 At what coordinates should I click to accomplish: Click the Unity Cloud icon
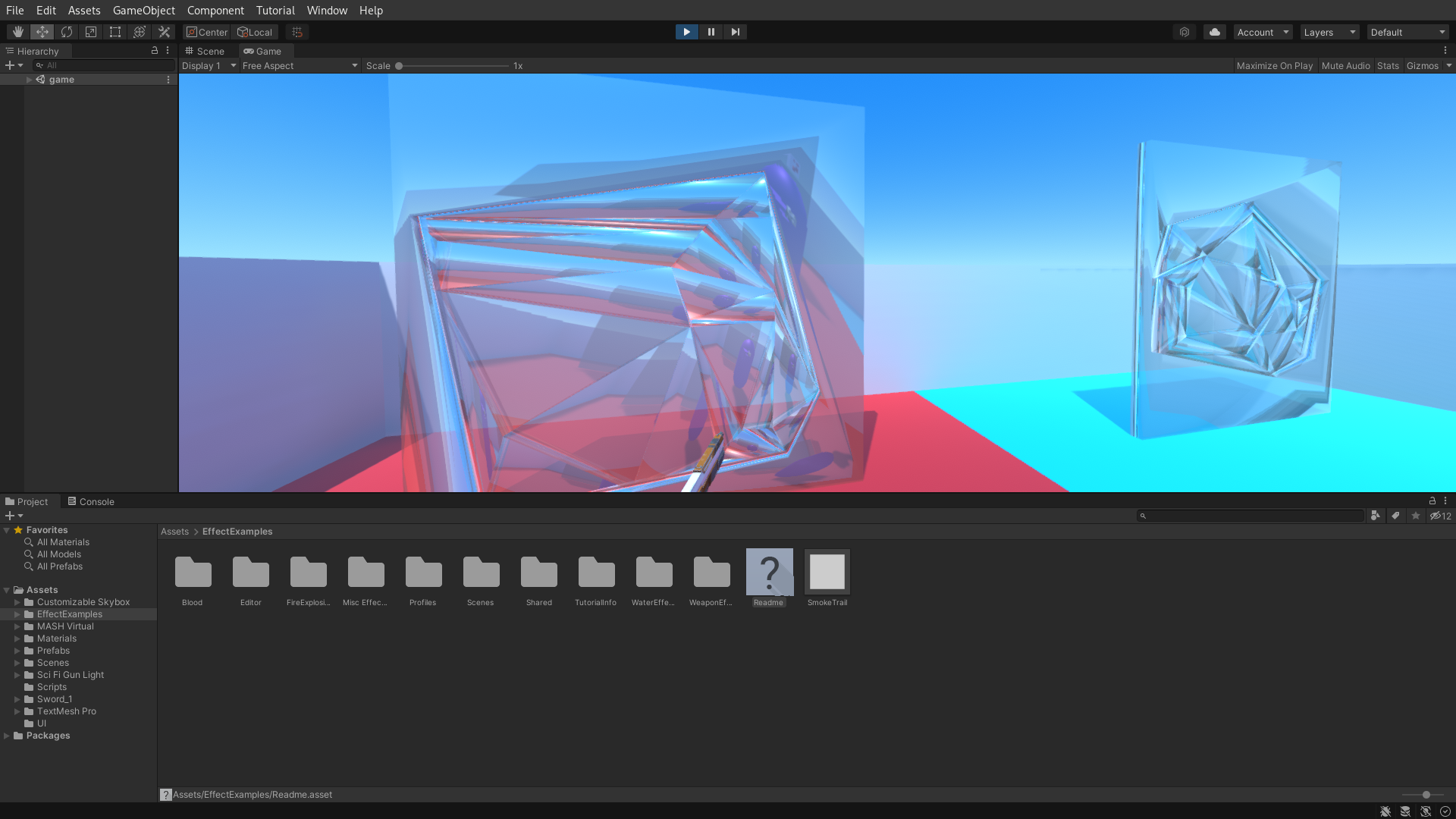tap(1214, 32)
